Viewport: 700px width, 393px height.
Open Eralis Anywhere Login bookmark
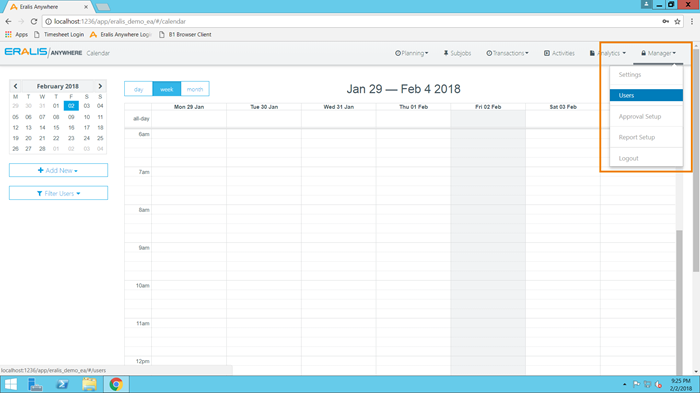pyautogui.click(x=121, y=34)
